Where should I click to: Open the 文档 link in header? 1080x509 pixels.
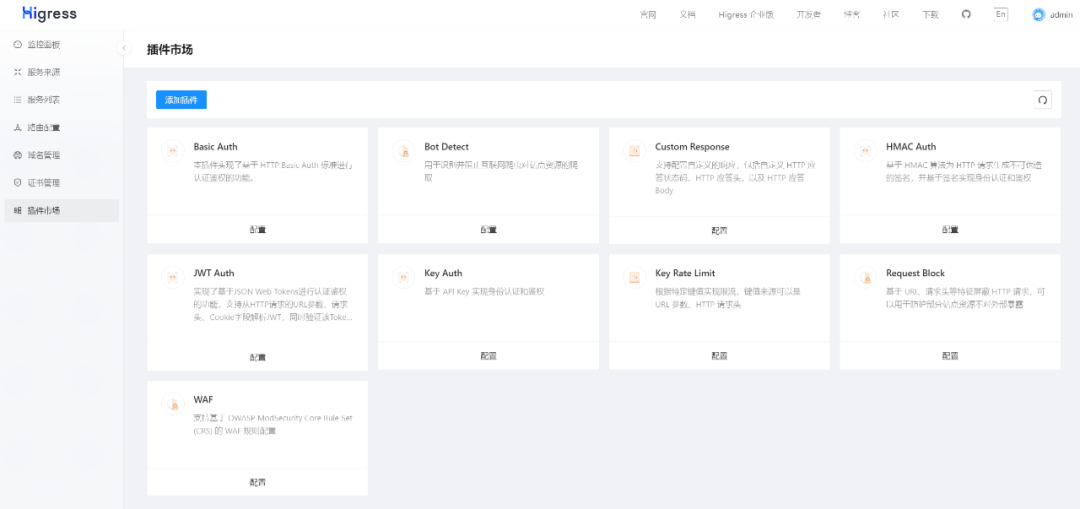pyautogui.click(x=687, y=14)
